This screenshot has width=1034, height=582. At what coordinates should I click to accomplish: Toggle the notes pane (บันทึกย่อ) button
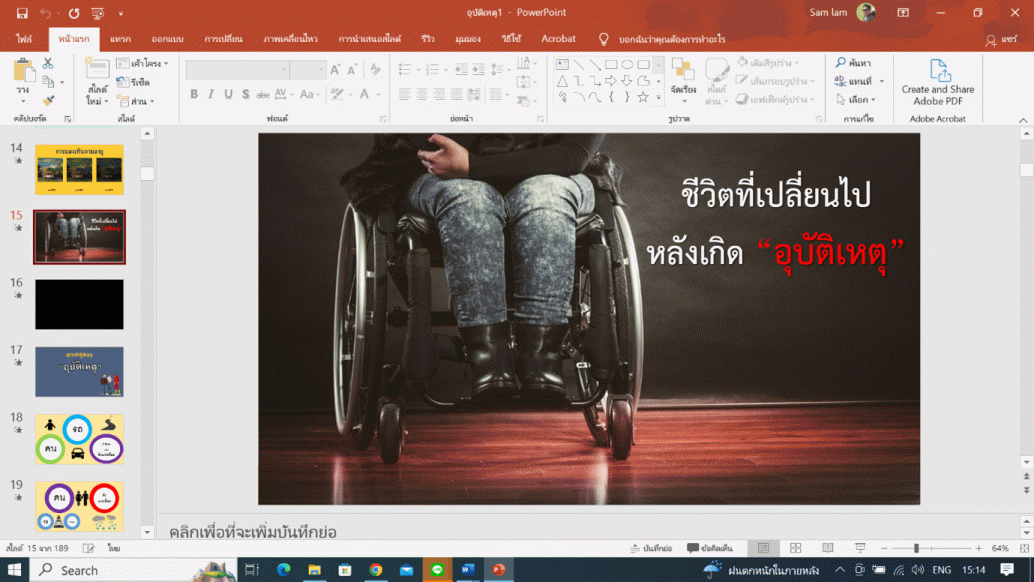[650, 548]
